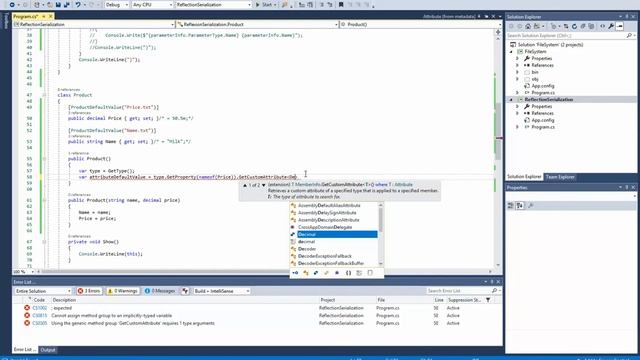Image resolution: width=640 pixels, height=360 pixels.
Task: Collapse the FileSystem project node
Action: (x=511, y=52)
